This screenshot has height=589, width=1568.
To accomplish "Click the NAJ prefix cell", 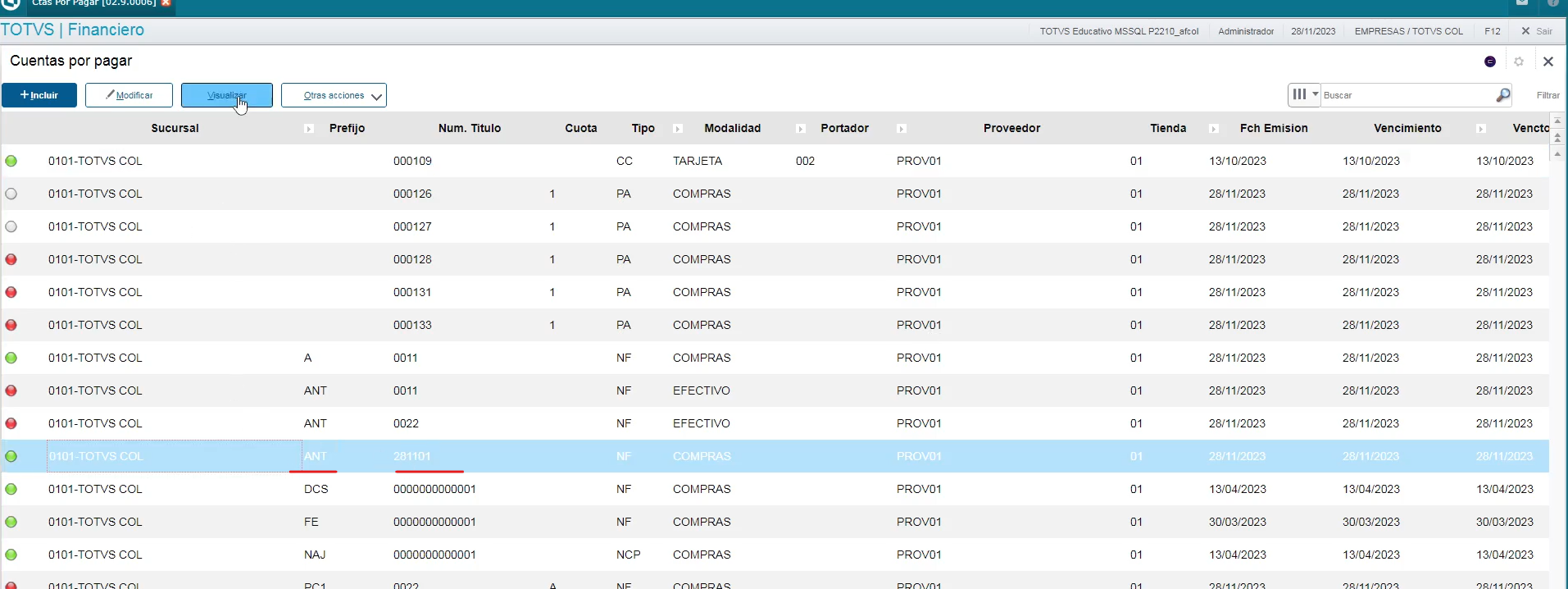I will [315, 555].
